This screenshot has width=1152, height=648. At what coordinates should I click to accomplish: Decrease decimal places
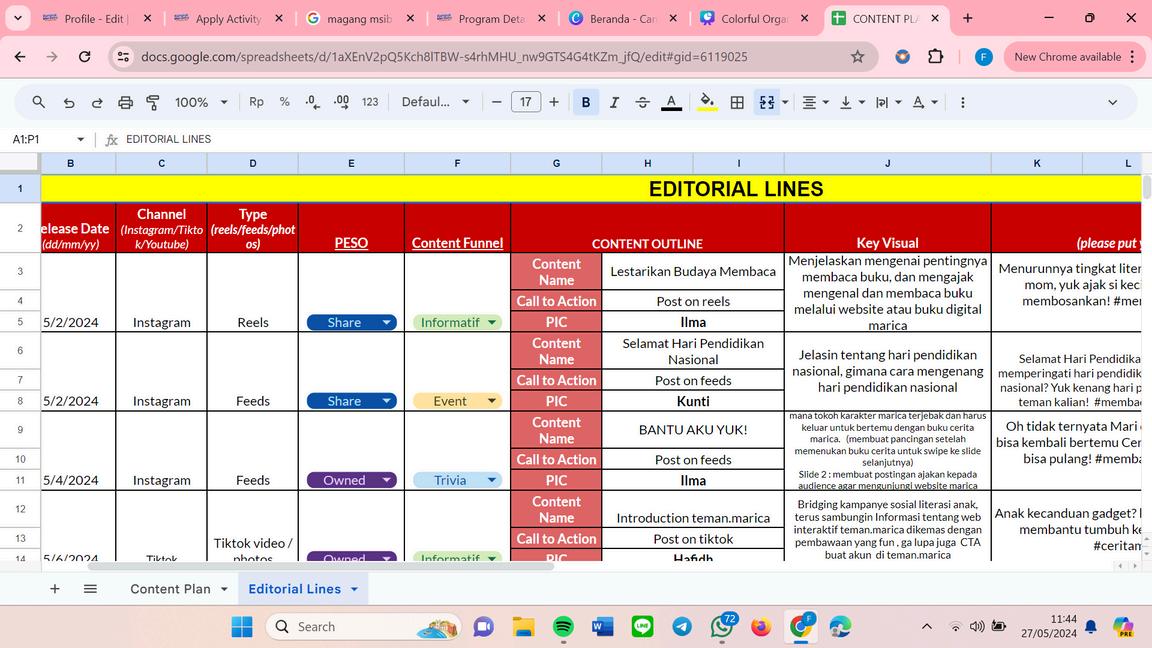tap(313, 102)
